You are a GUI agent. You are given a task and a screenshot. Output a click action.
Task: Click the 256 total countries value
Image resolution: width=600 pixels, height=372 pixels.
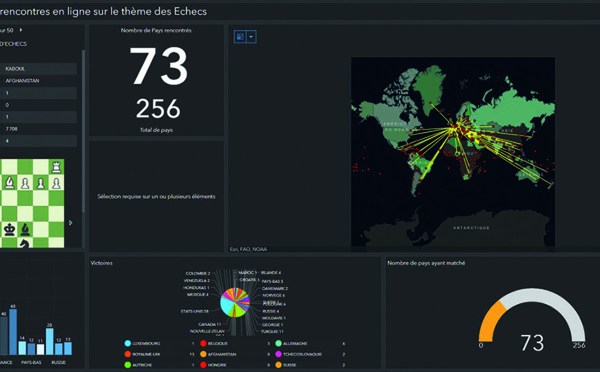[x=158, y=109]
